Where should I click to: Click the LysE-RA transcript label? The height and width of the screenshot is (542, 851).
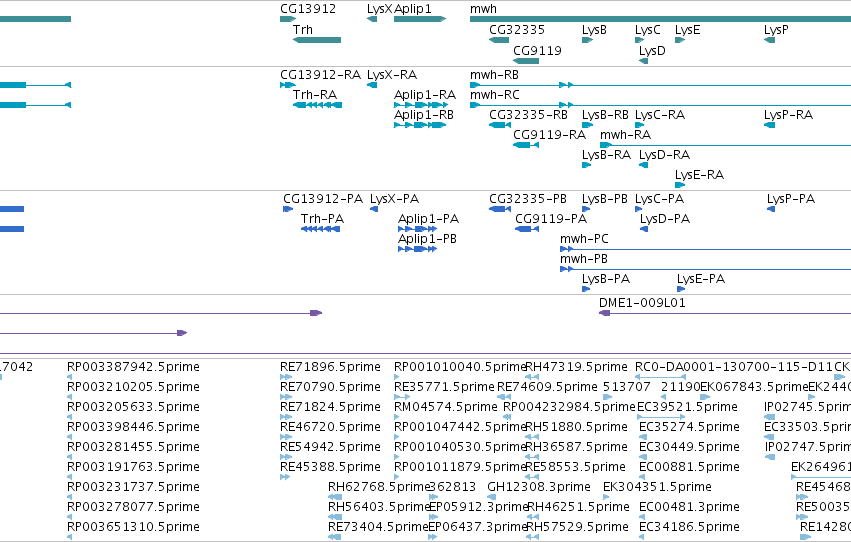[700, 175]
